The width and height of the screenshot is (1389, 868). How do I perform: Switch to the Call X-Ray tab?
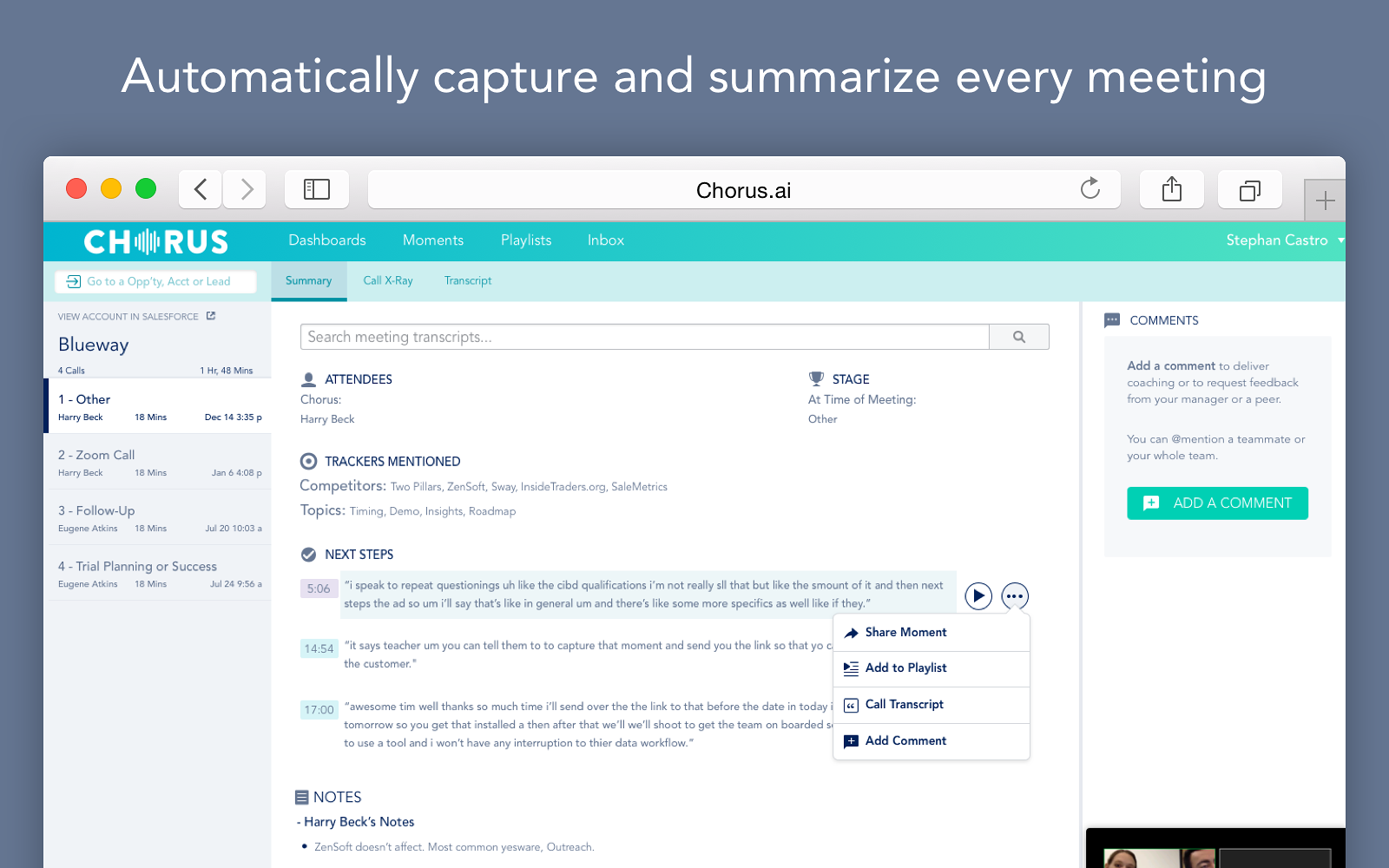pos(388,280)
